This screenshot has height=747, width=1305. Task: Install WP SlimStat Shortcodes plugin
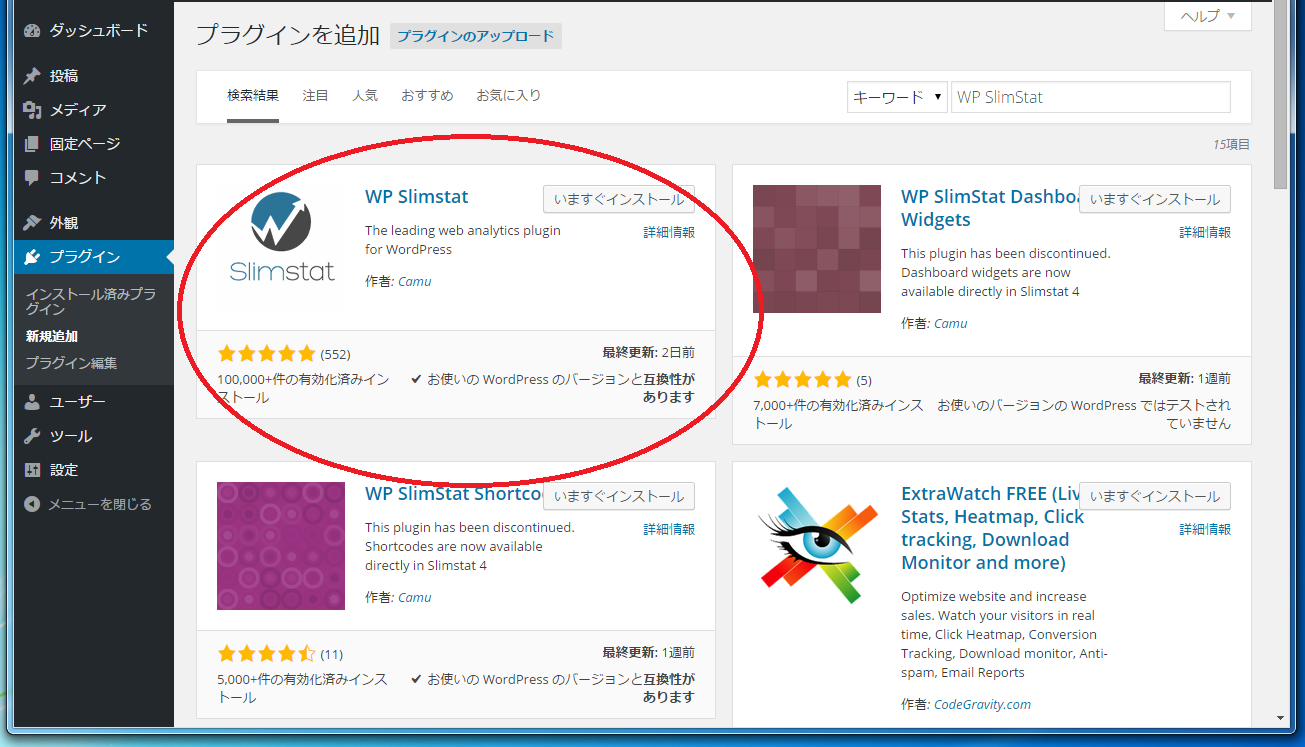tap(619, 496)
